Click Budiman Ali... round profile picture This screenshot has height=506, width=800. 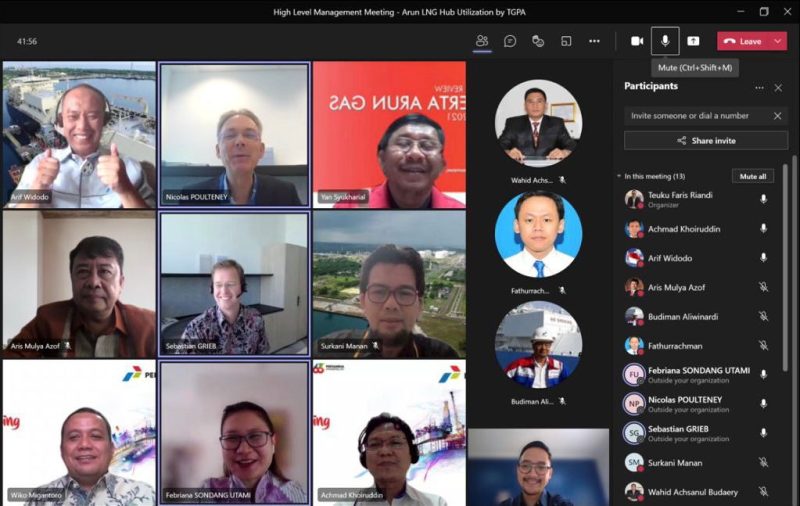click(x=538, y=345)
